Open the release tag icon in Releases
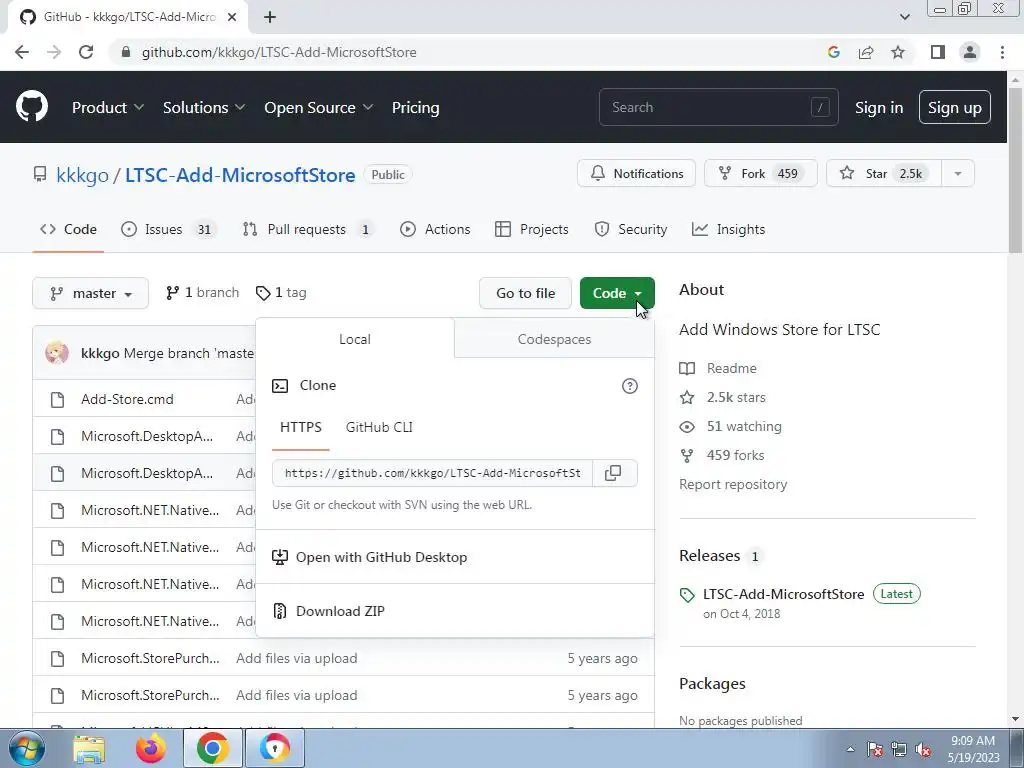The width and height of the screenshot is (1024, 768). pos(687,595)
